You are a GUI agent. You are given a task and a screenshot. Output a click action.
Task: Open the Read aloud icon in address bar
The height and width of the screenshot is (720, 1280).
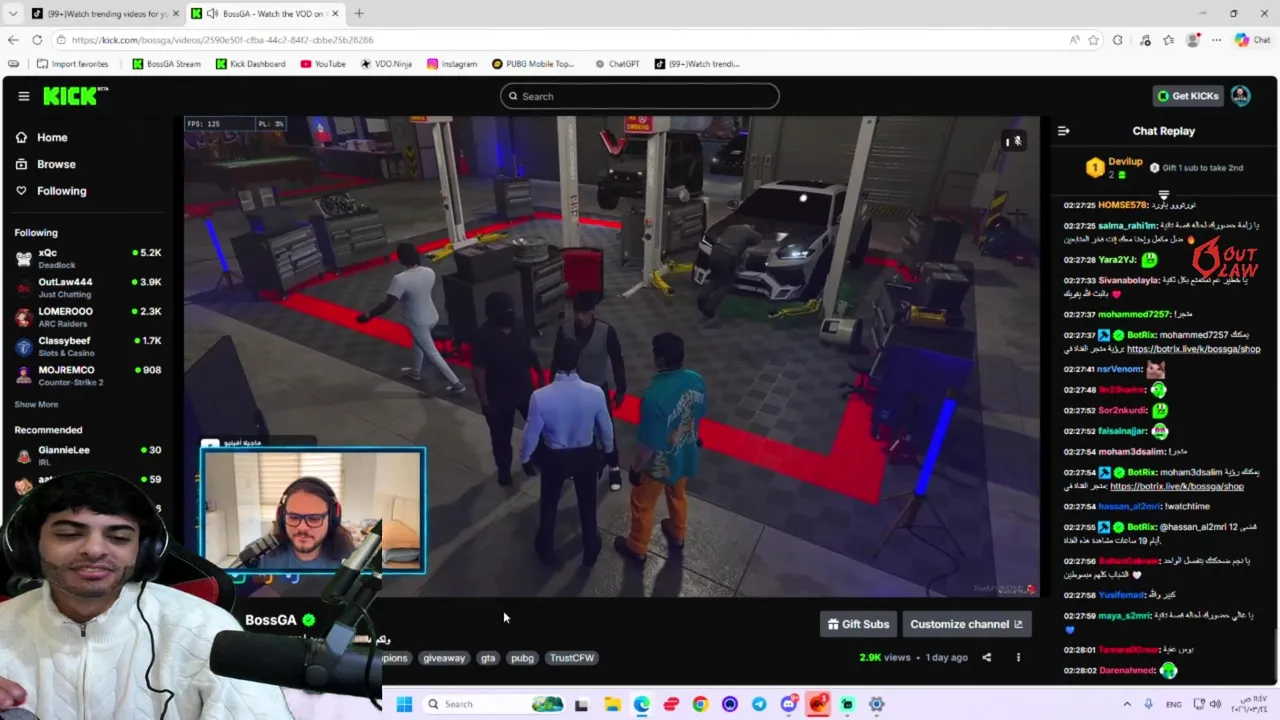tap(1074, 40)
